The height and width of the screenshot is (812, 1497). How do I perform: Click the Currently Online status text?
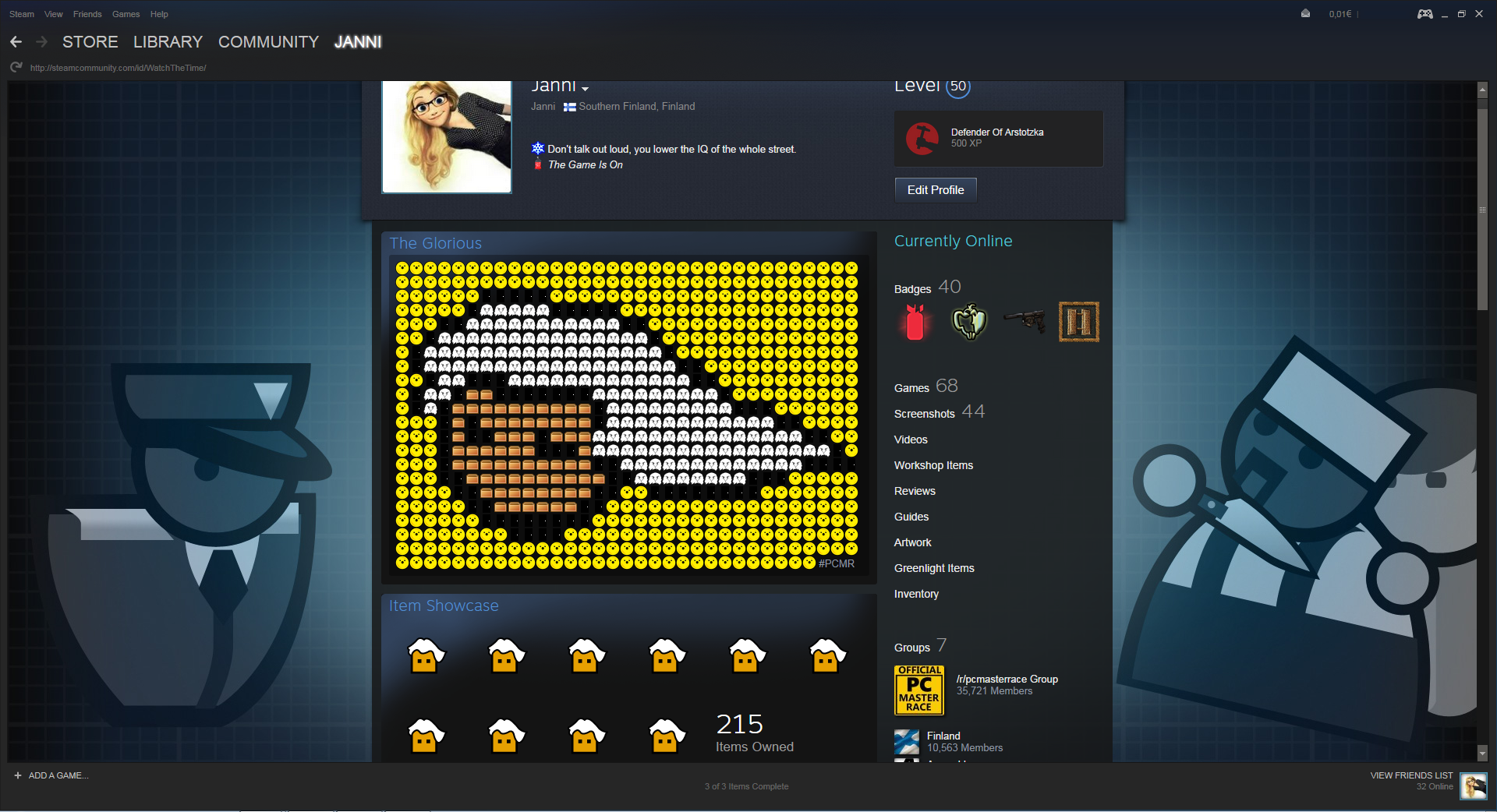point(953,241)
